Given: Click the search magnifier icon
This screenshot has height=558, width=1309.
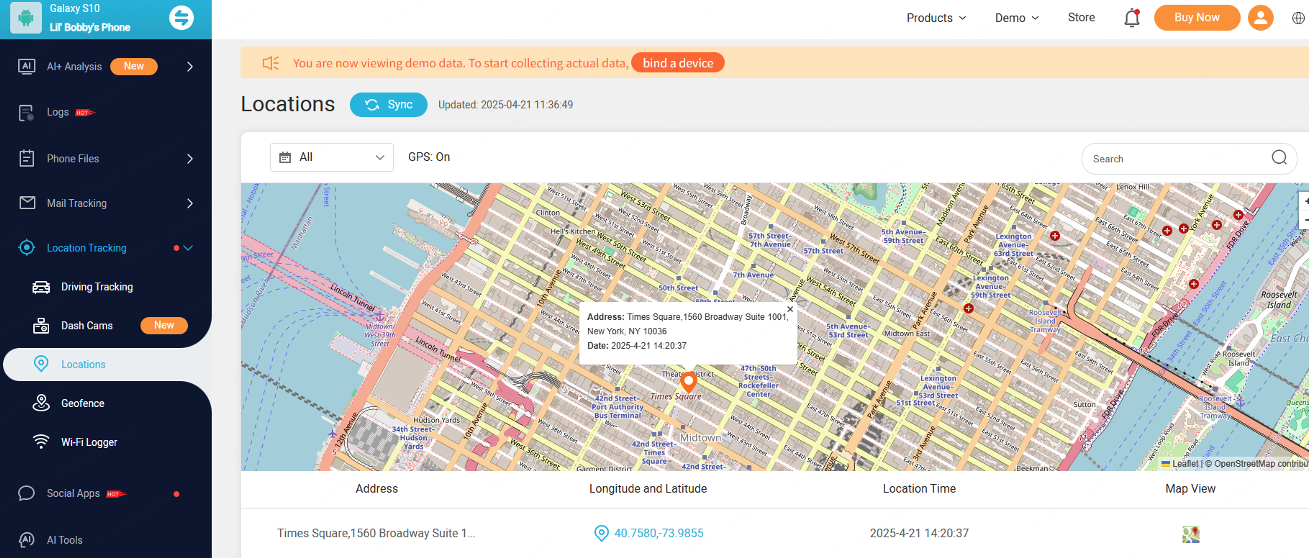Looking at the screenshot, I should coord(1279,157).
